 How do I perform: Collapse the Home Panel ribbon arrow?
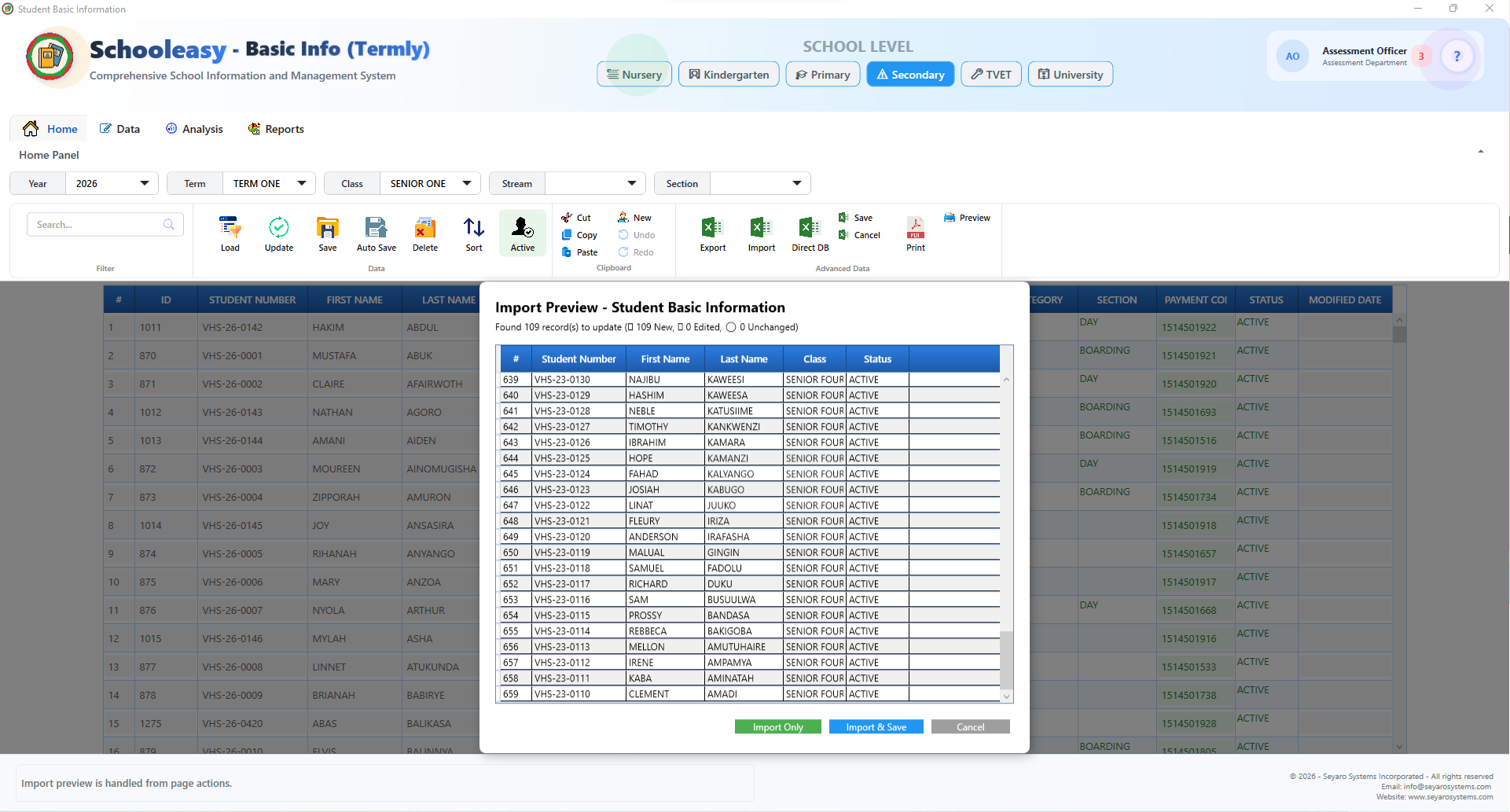point(1480,152)
